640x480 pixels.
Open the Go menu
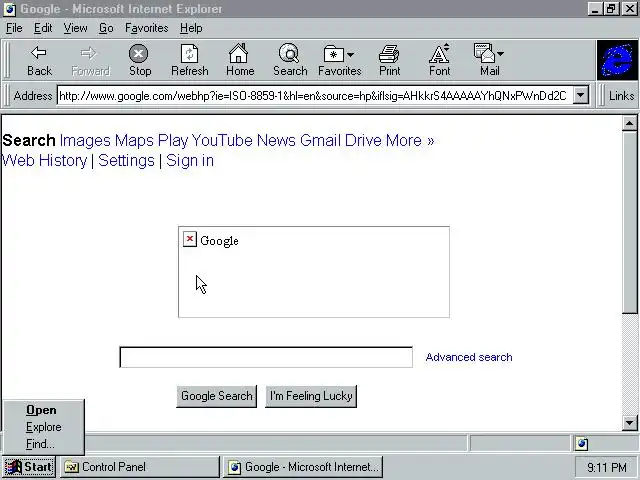106,28
